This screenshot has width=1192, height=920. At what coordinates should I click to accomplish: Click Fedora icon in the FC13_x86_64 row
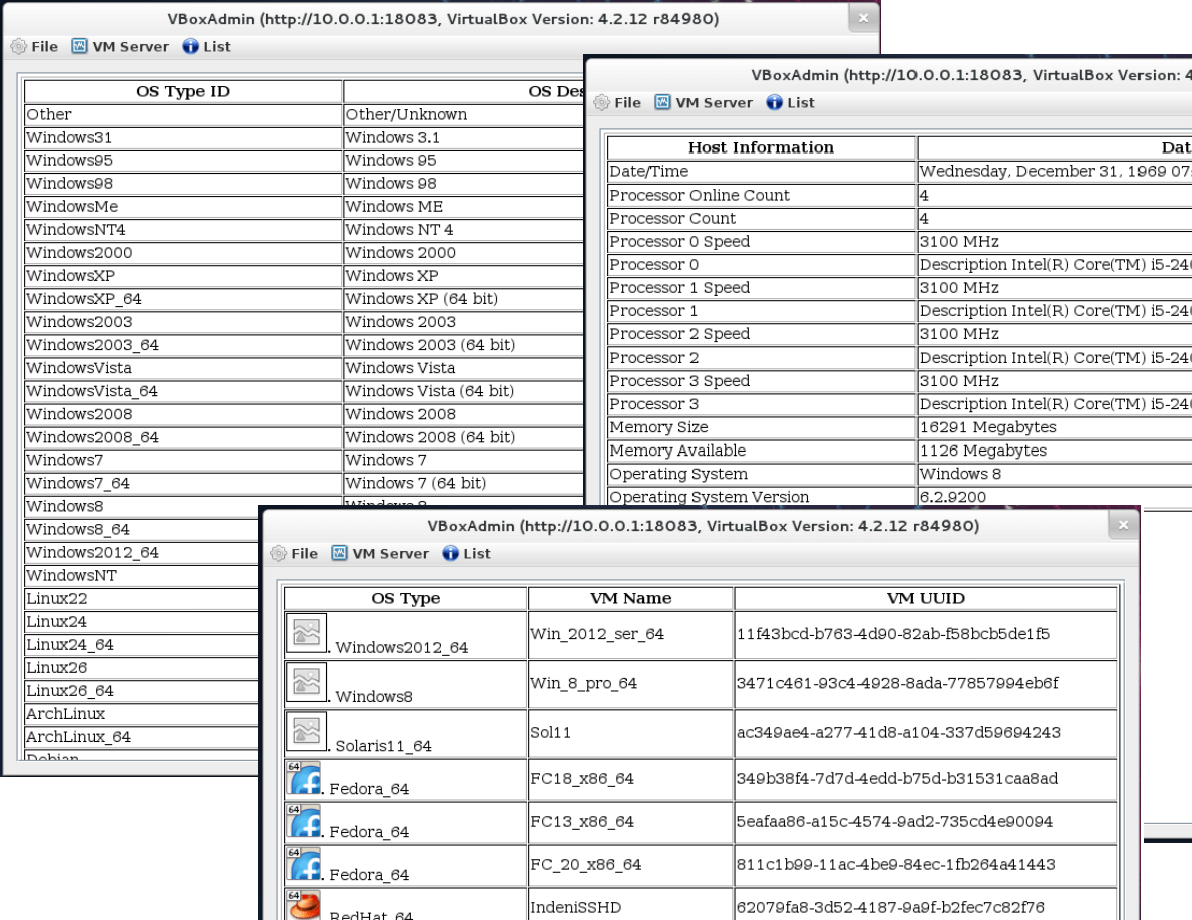coord(304,821)
